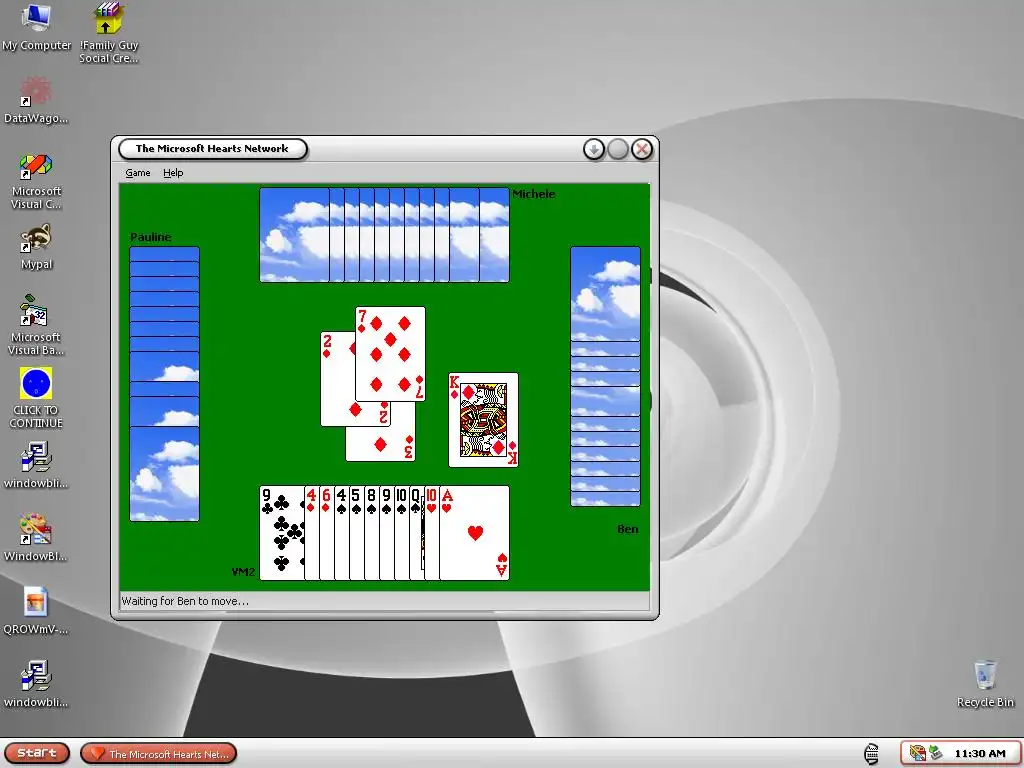Click the Michele player name label
The height and width of the screenshot is (768, 1024).
click(x=534, y=194)
